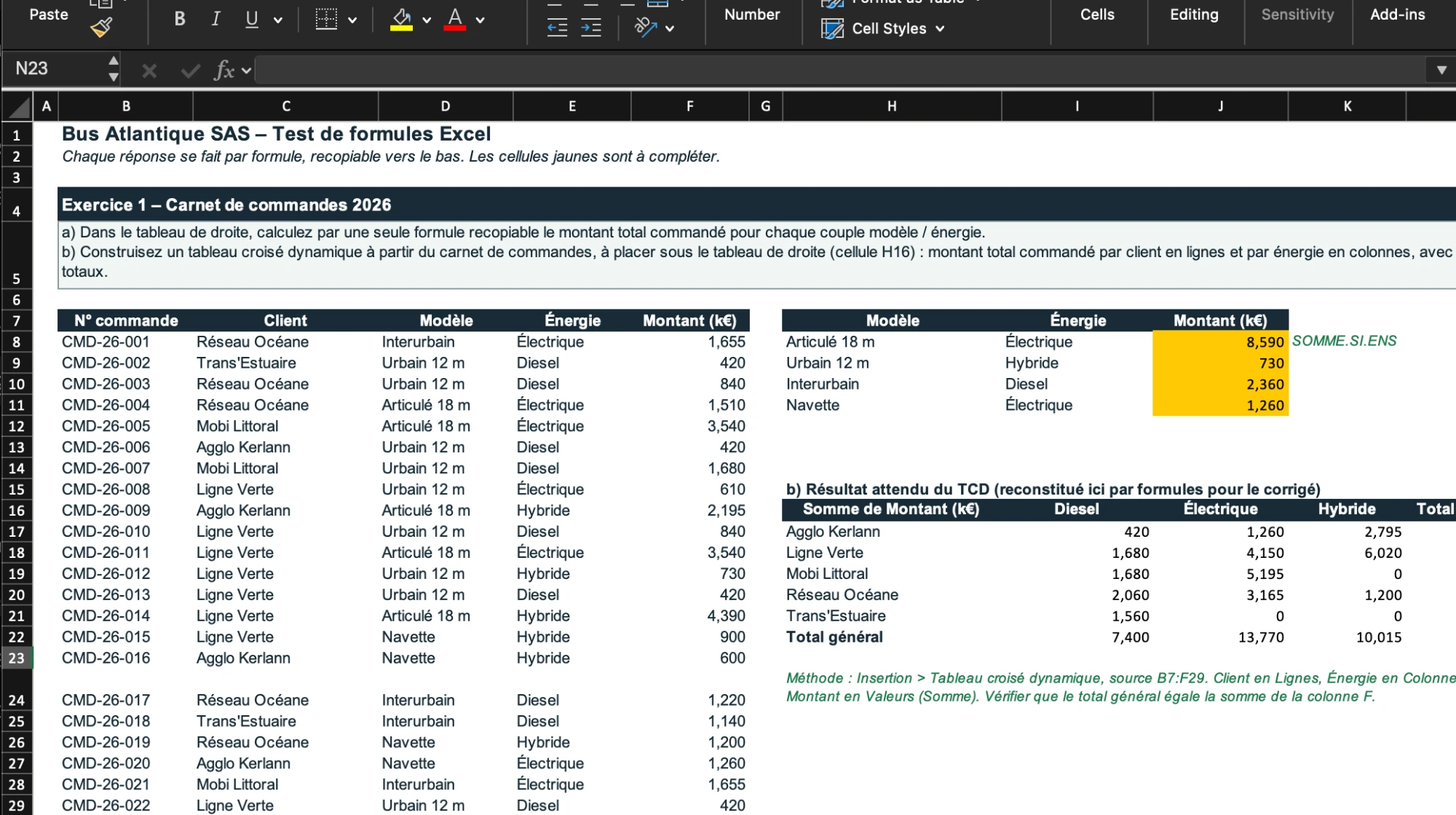1456x815 pixels.
Task: Click the Format Painter brush icon
Action: tap(100, 28)
